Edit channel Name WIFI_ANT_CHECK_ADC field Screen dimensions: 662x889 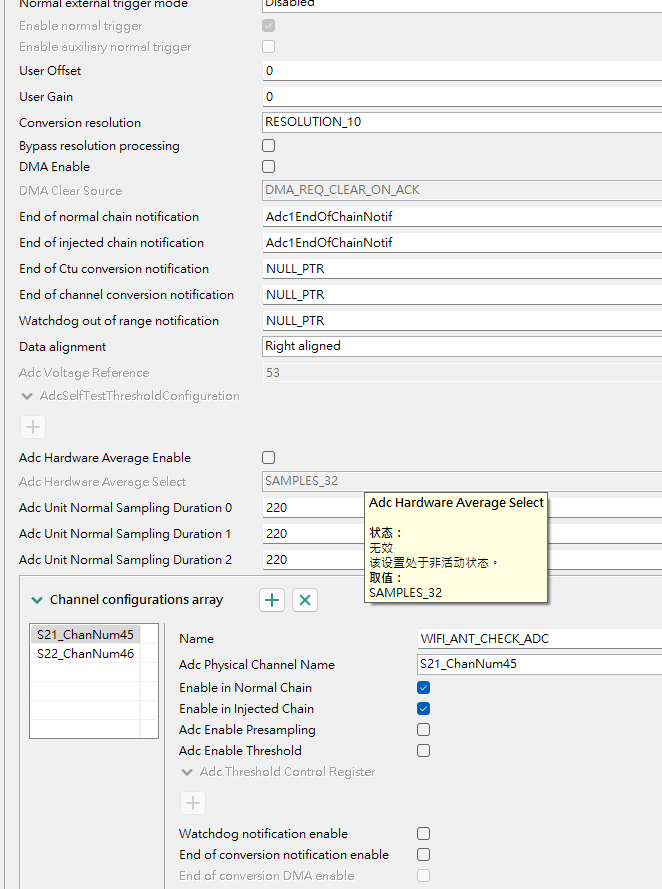pyautogui.click(x=539, y=638)
